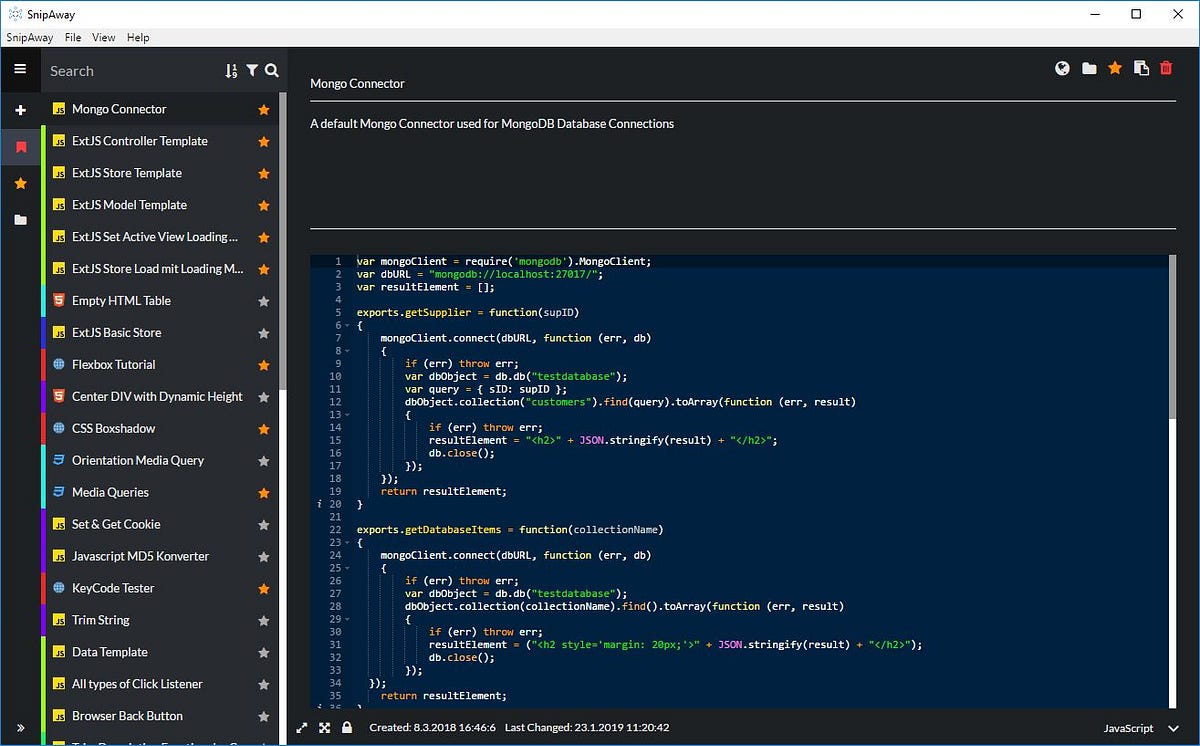Image resolution: width=1200 pixels, height=746 pixels.
Task: Open the File menu
Action: pyautogui.click(x=73, y=37)
